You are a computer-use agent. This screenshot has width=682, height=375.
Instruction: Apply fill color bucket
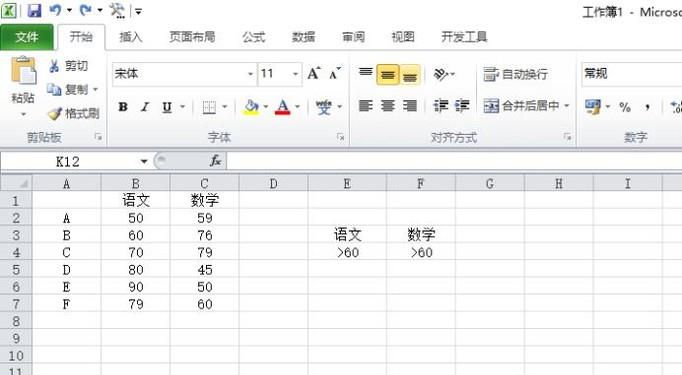point(251,107)
